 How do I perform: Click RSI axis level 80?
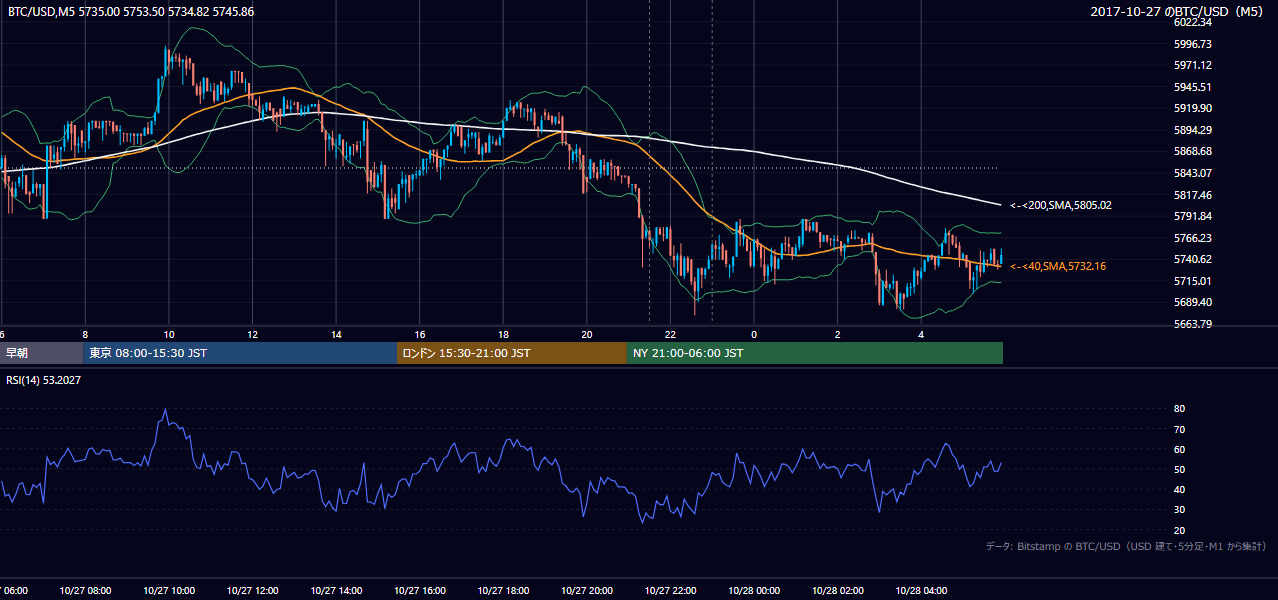[x=1180, y=409]
